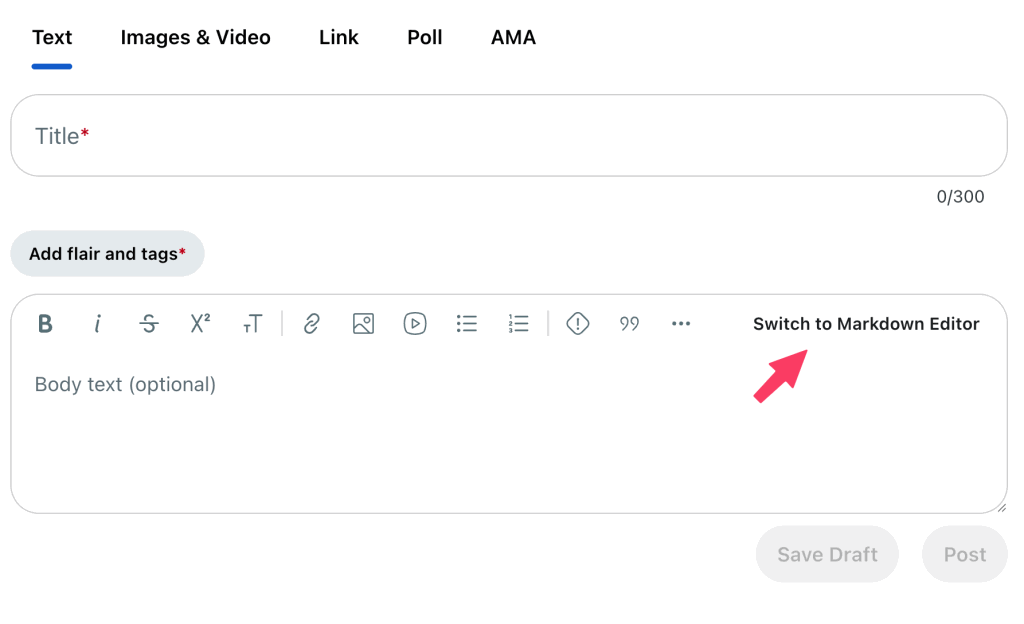Image resolution: width=1024 pixels, height=624 pixels.
Task: Click Add flair and tags button
Action: [107, 254]
